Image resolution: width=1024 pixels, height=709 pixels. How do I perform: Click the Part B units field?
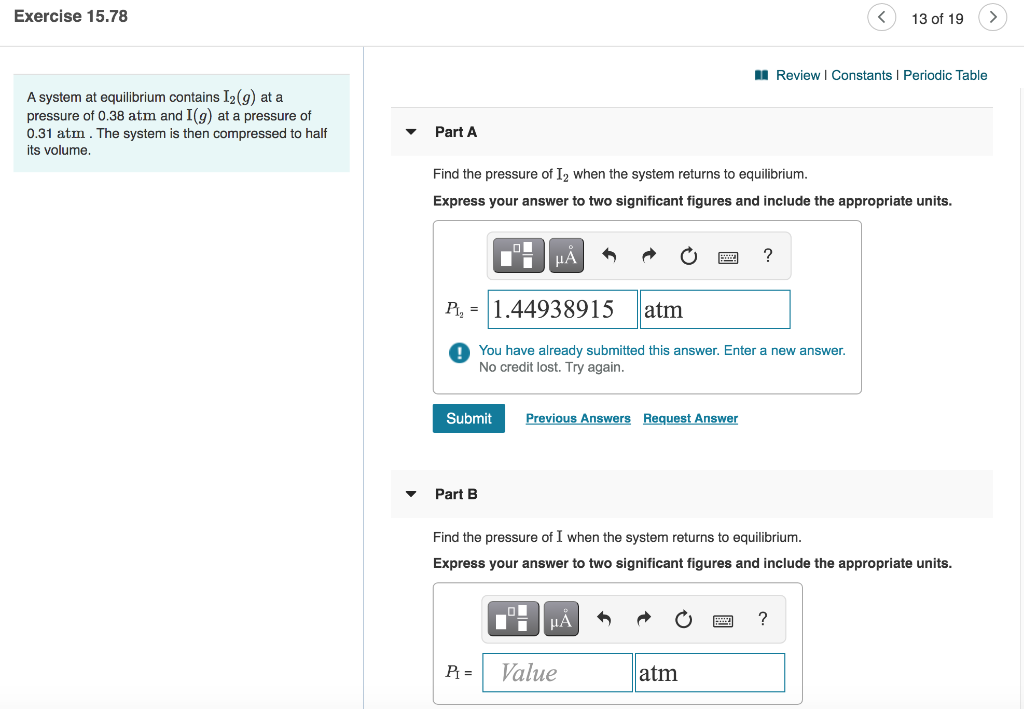tap(710, 672)
